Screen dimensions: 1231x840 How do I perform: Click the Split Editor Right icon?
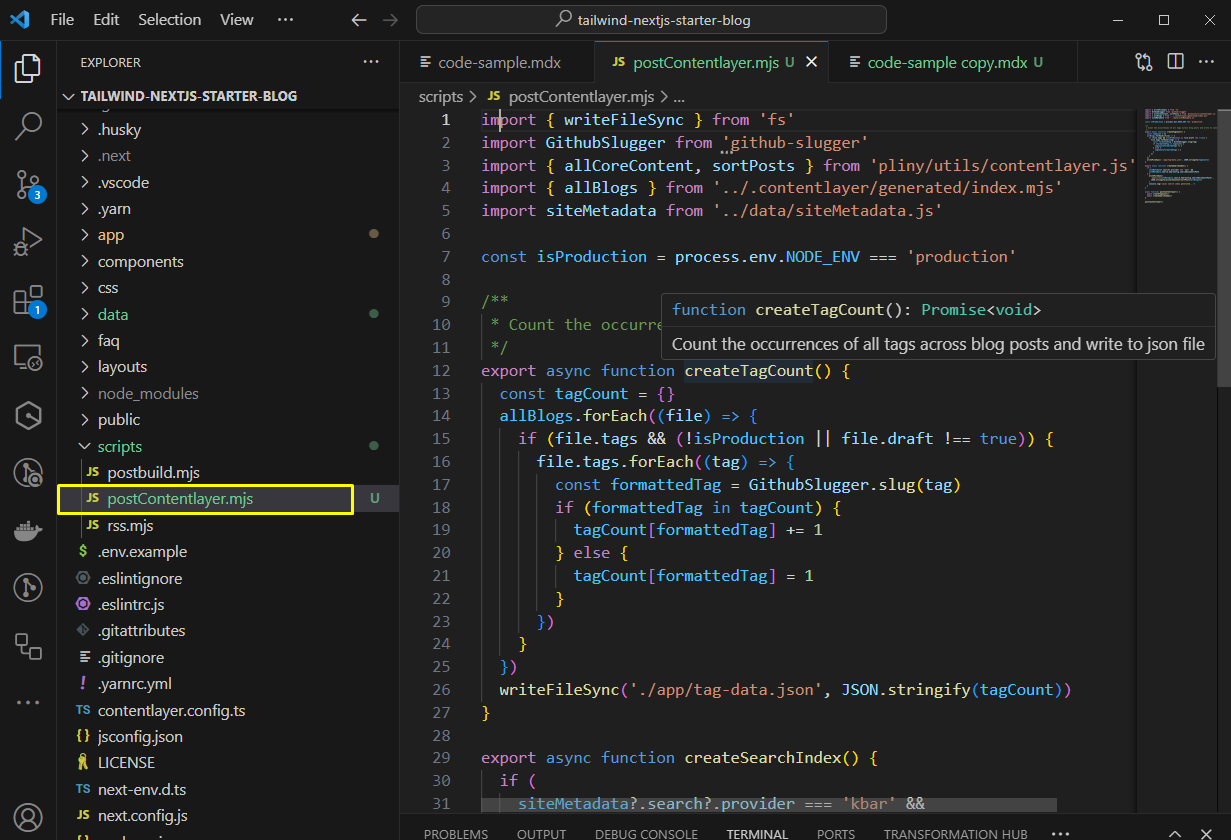point(1175,62)
